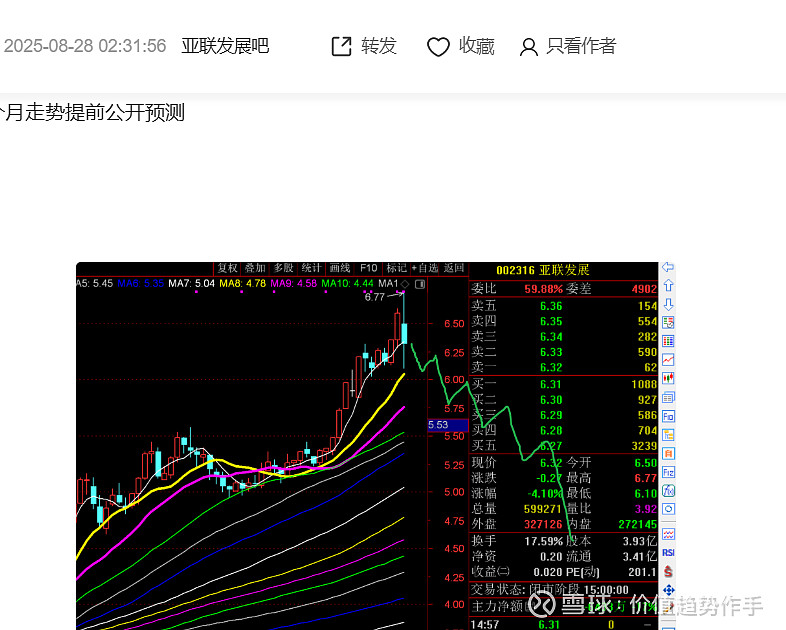Click the 收藏 label
This screenshot has height=630, width=786.
[476, 46]
